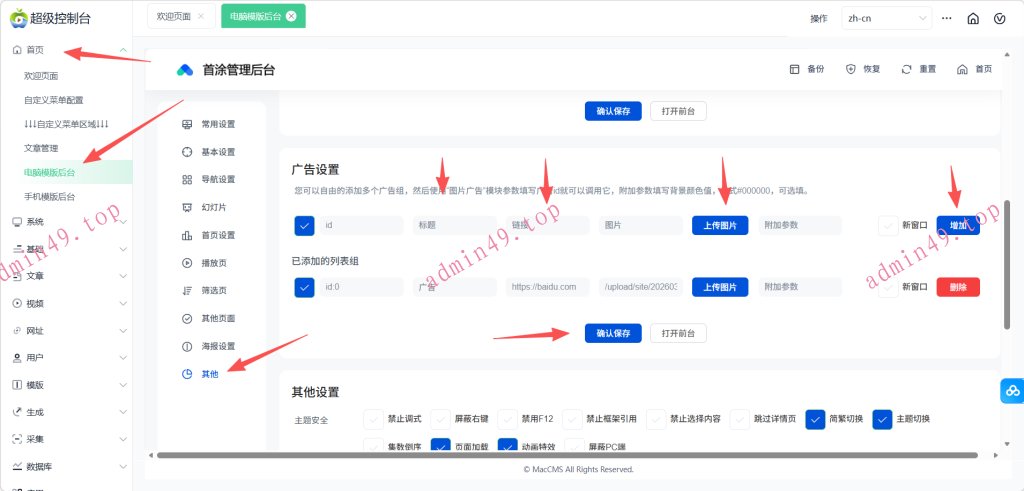This screenshot has height=491, width=1024.
Task: Toggle the 新窗口 checkbox in the id:0 row
Action: point(887,287)
